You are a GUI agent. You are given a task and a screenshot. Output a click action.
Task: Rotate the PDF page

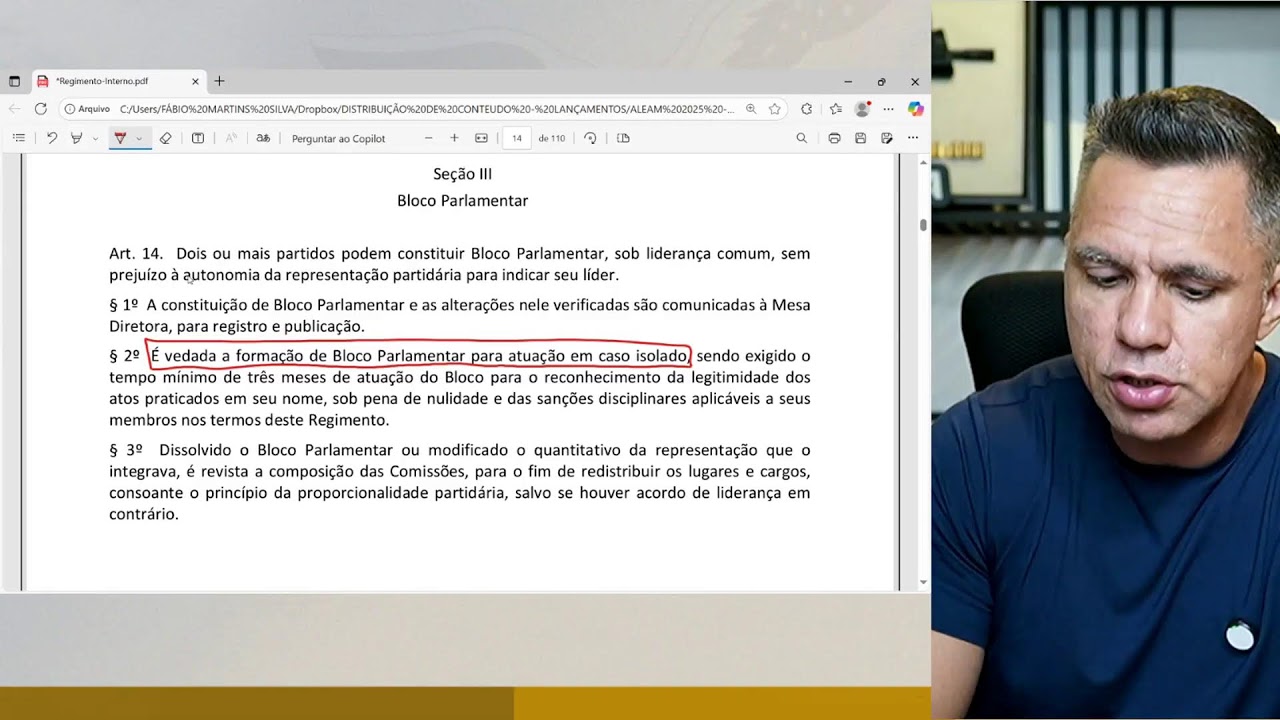pyautogui.click(x=590, y=138)
